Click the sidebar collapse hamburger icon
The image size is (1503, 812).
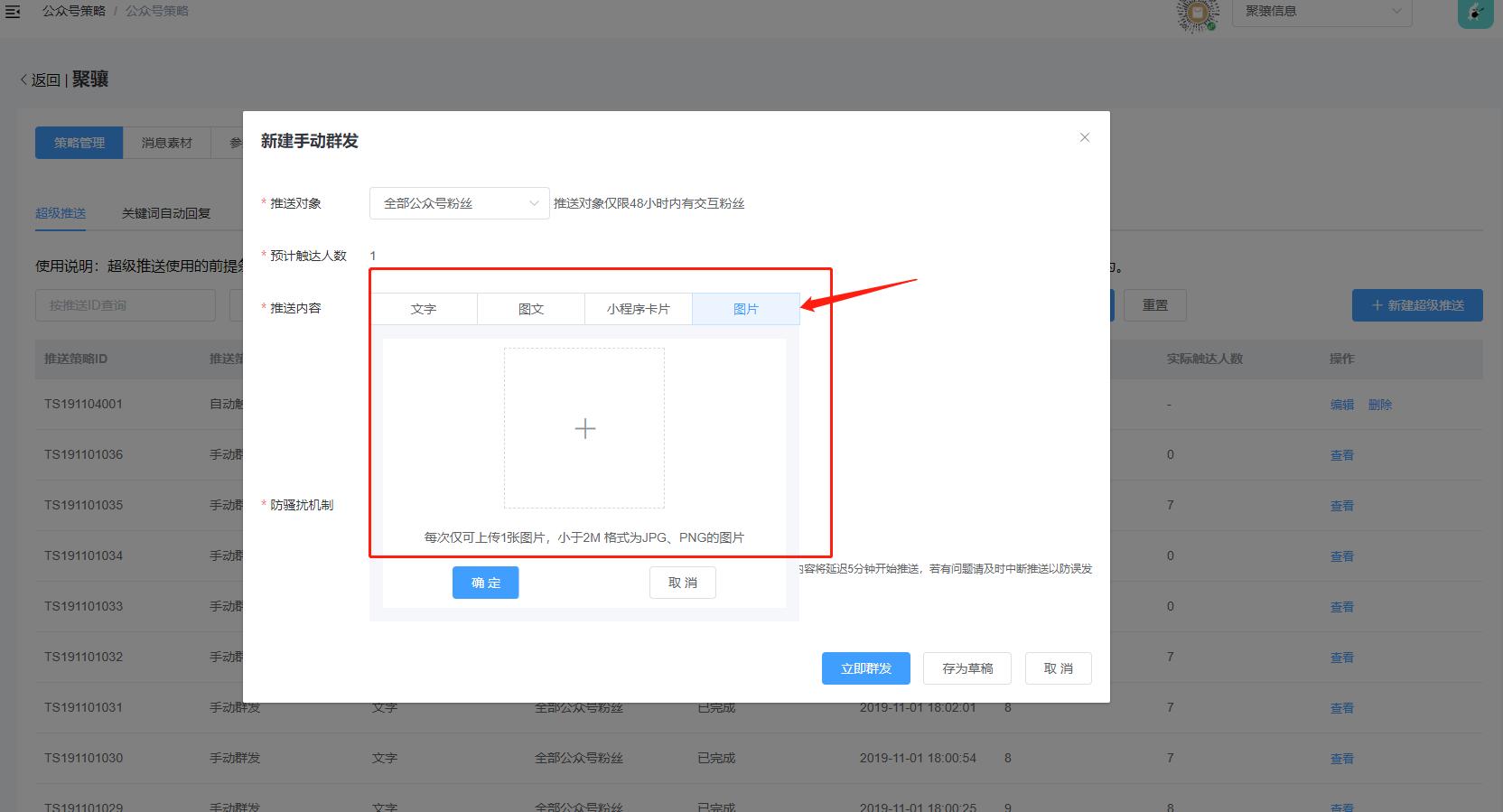[x=13, y=12]
